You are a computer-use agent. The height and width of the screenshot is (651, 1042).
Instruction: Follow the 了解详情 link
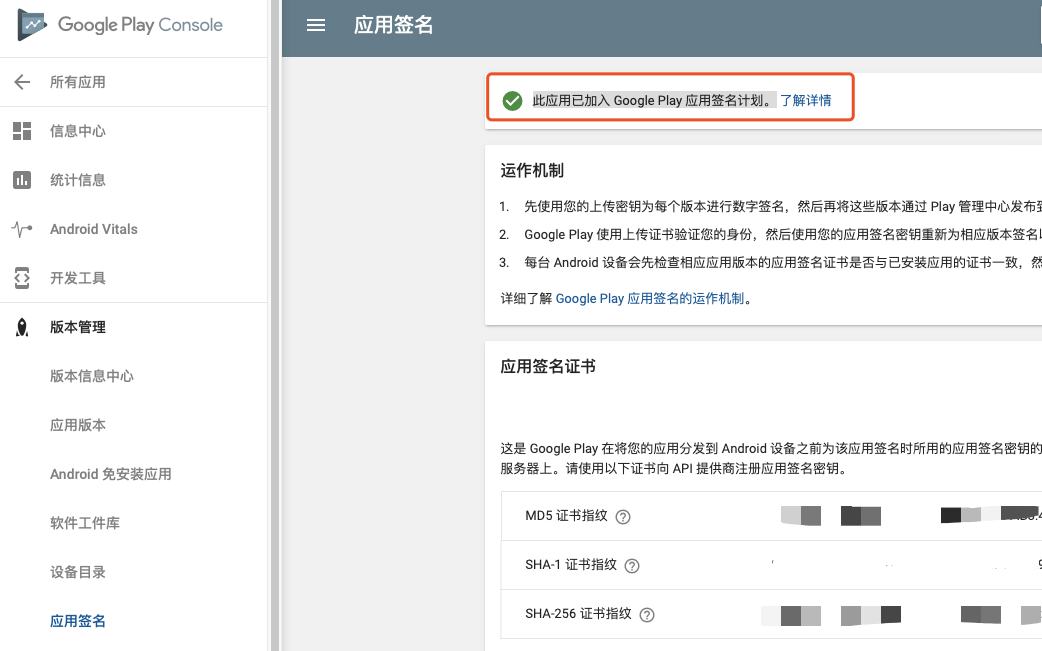pyautogui.click(x=805, y=100)
